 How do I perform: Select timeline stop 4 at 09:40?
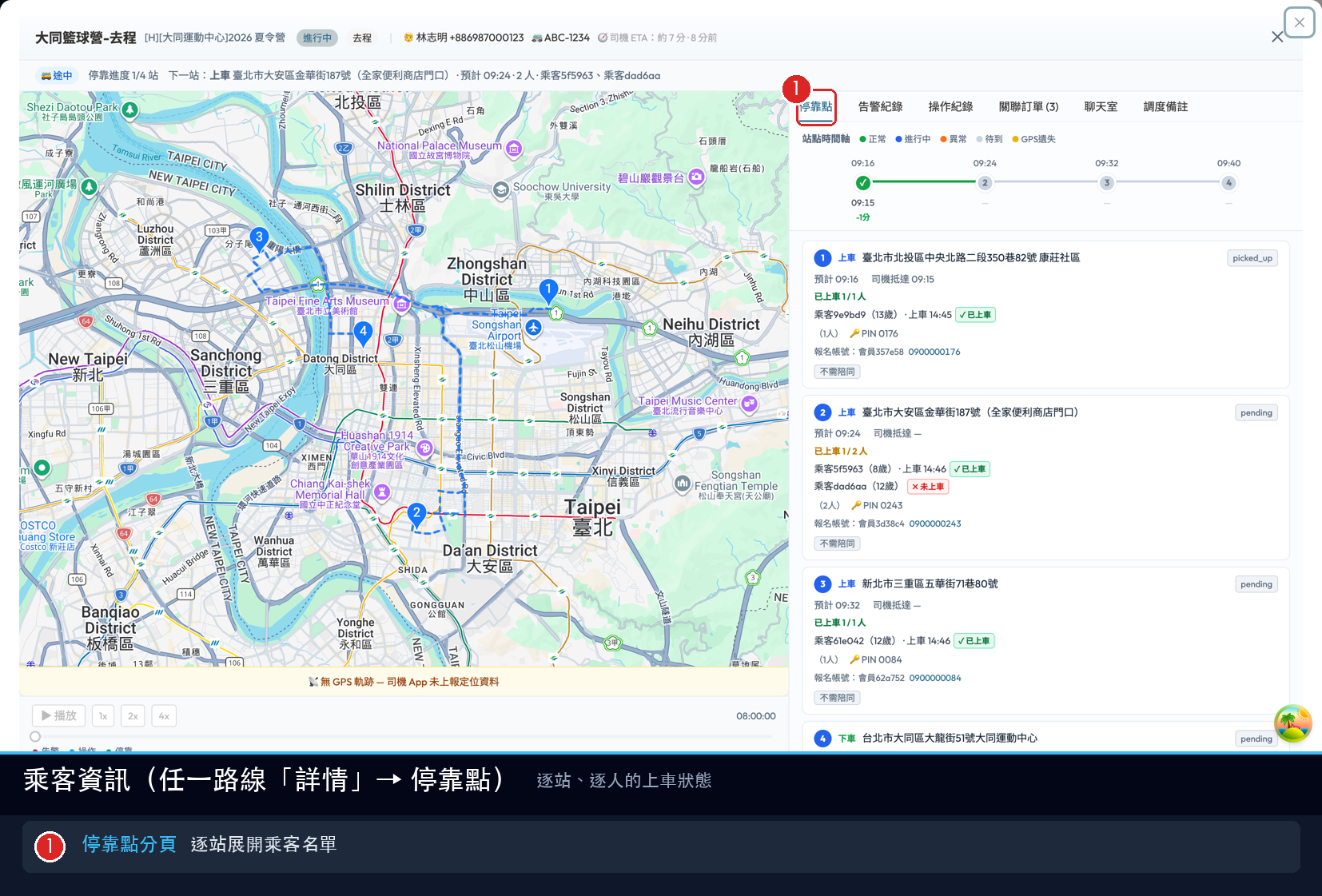1228,183
